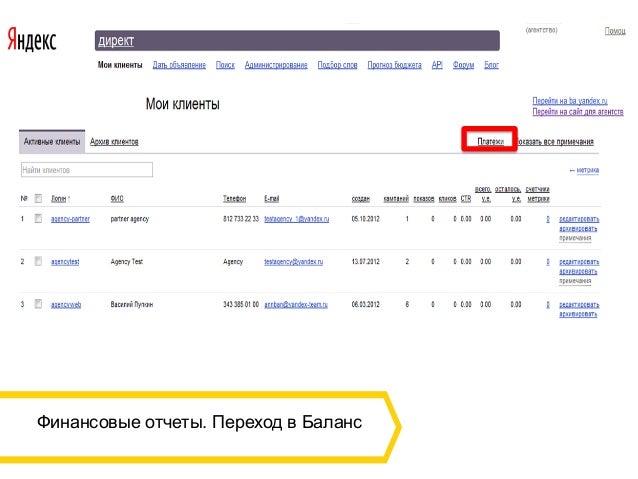Click the phone number 343 385 01 00

(241, 304)
